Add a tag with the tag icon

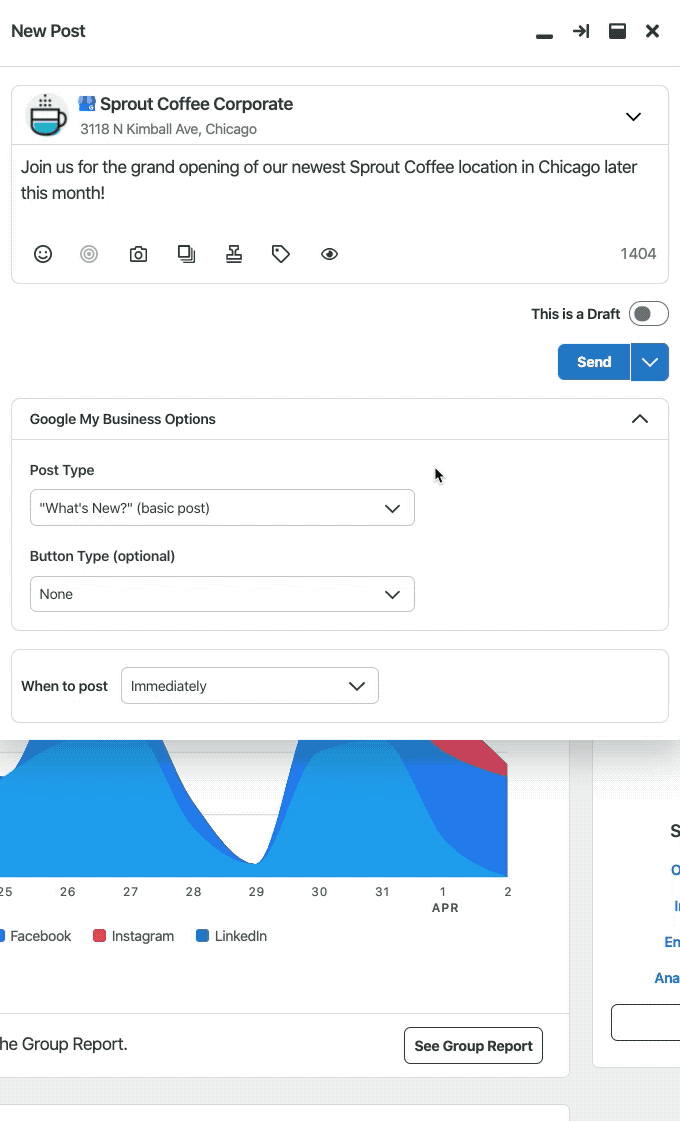pyautogui.click(x=280, y=254)
